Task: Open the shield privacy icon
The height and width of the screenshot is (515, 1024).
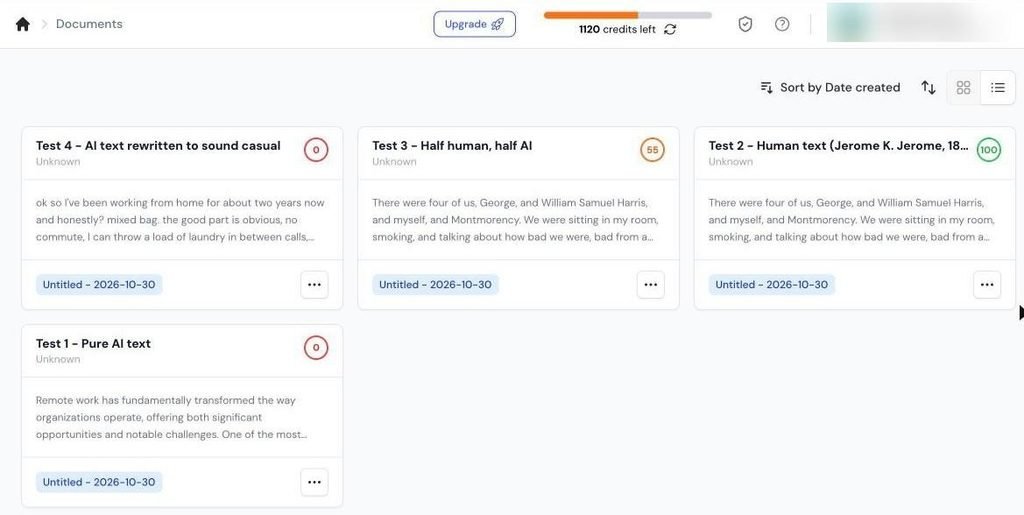Action: pyautogui.click(x=745, y=24)
